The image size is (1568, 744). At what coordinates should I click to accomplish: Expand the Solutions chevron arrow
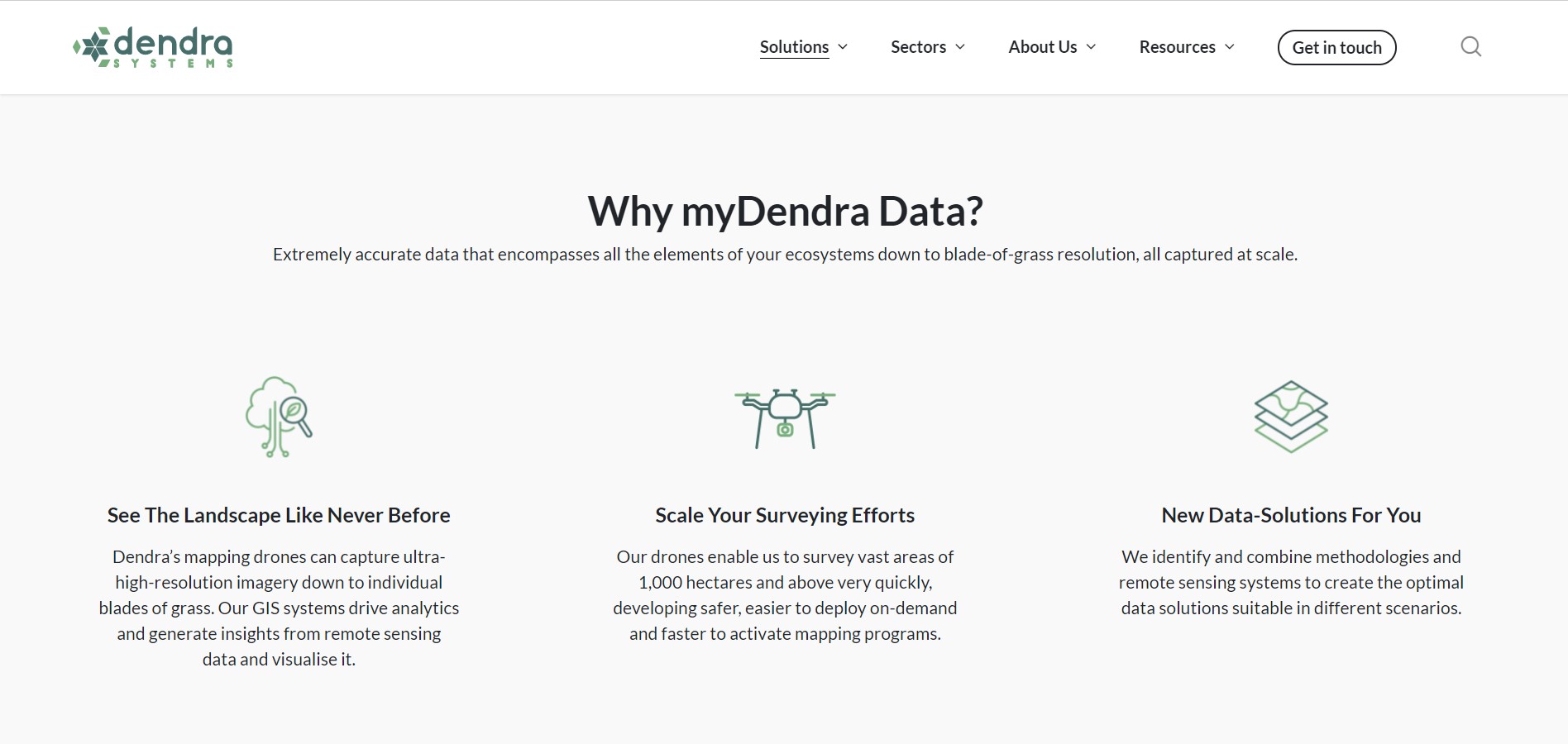[843, 47]
